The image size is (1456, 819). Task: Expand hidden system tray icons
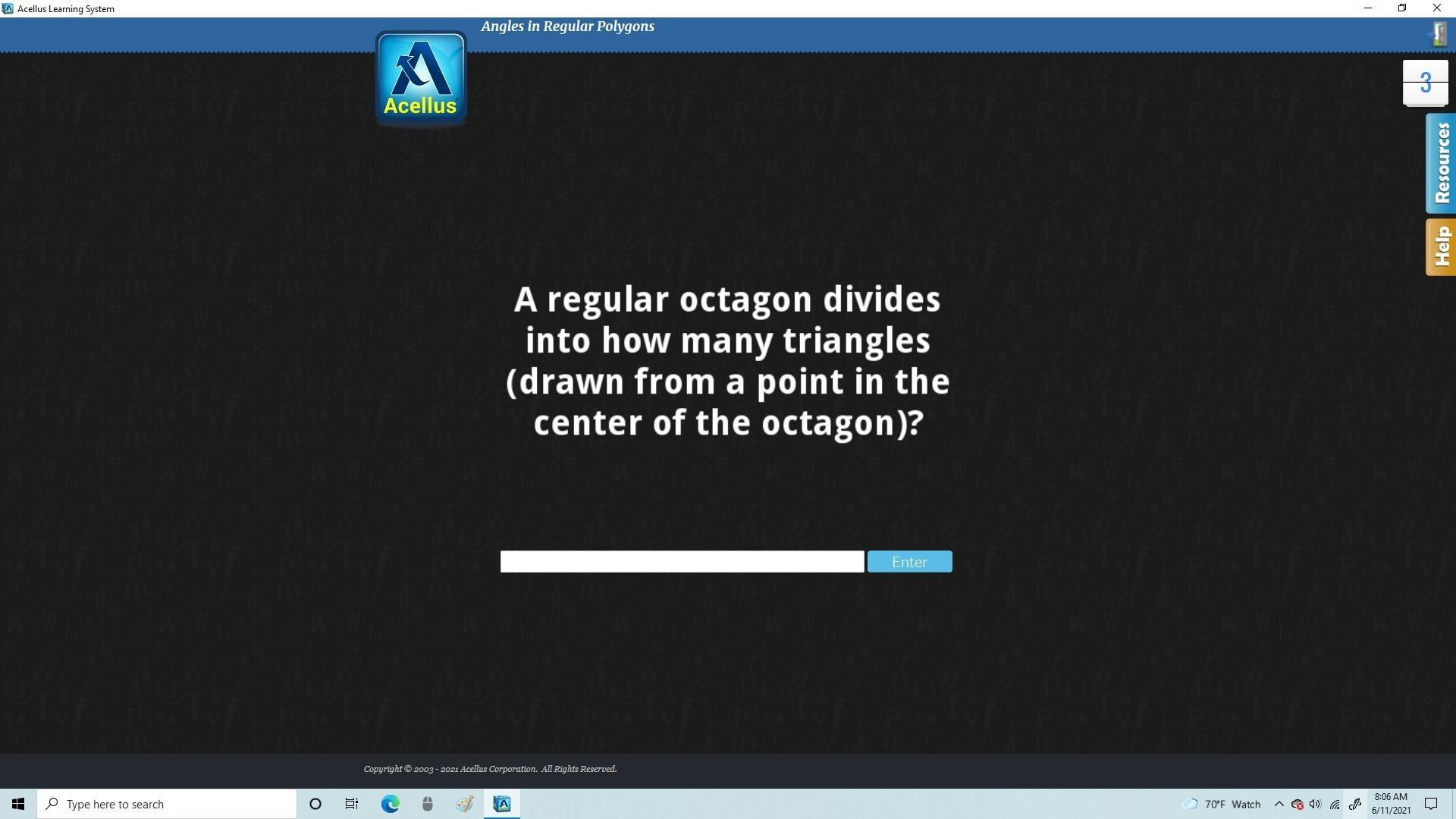click(x=1279, y=804)
